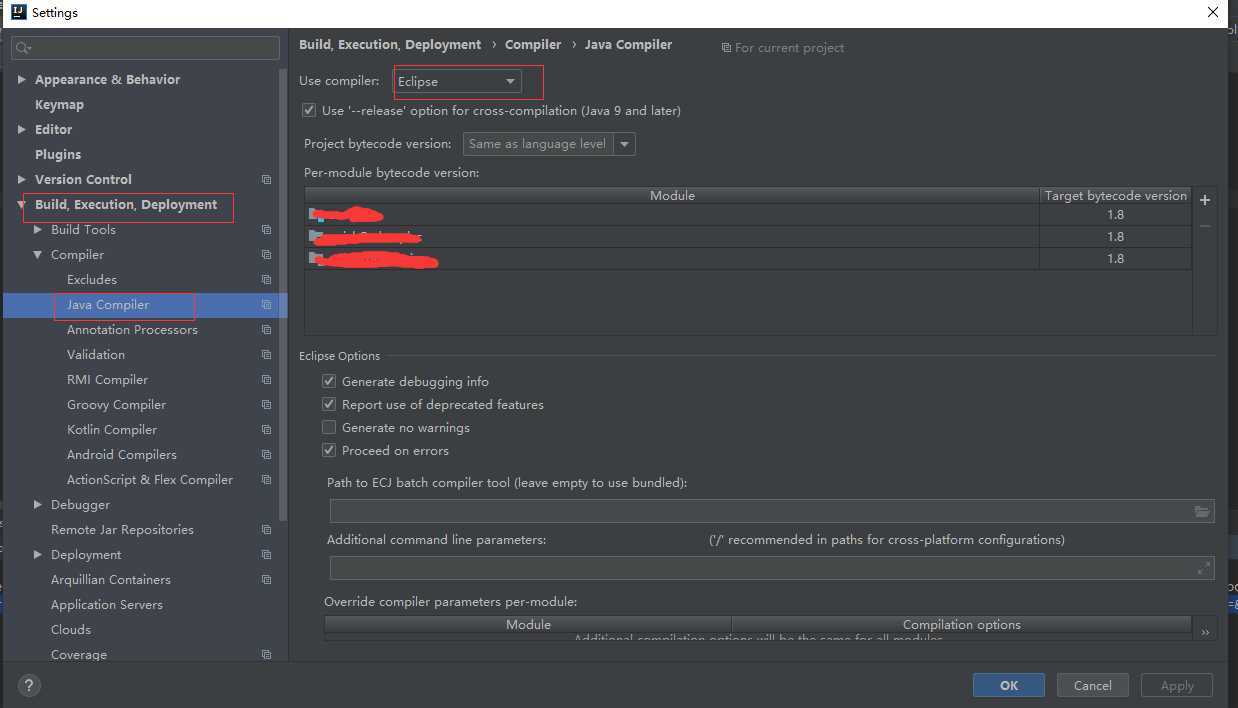This screenshot has height=708, width=1238.
Task: Select Validation in the Compiler tree
Action: pyautogui.click(x=96, y=355)
